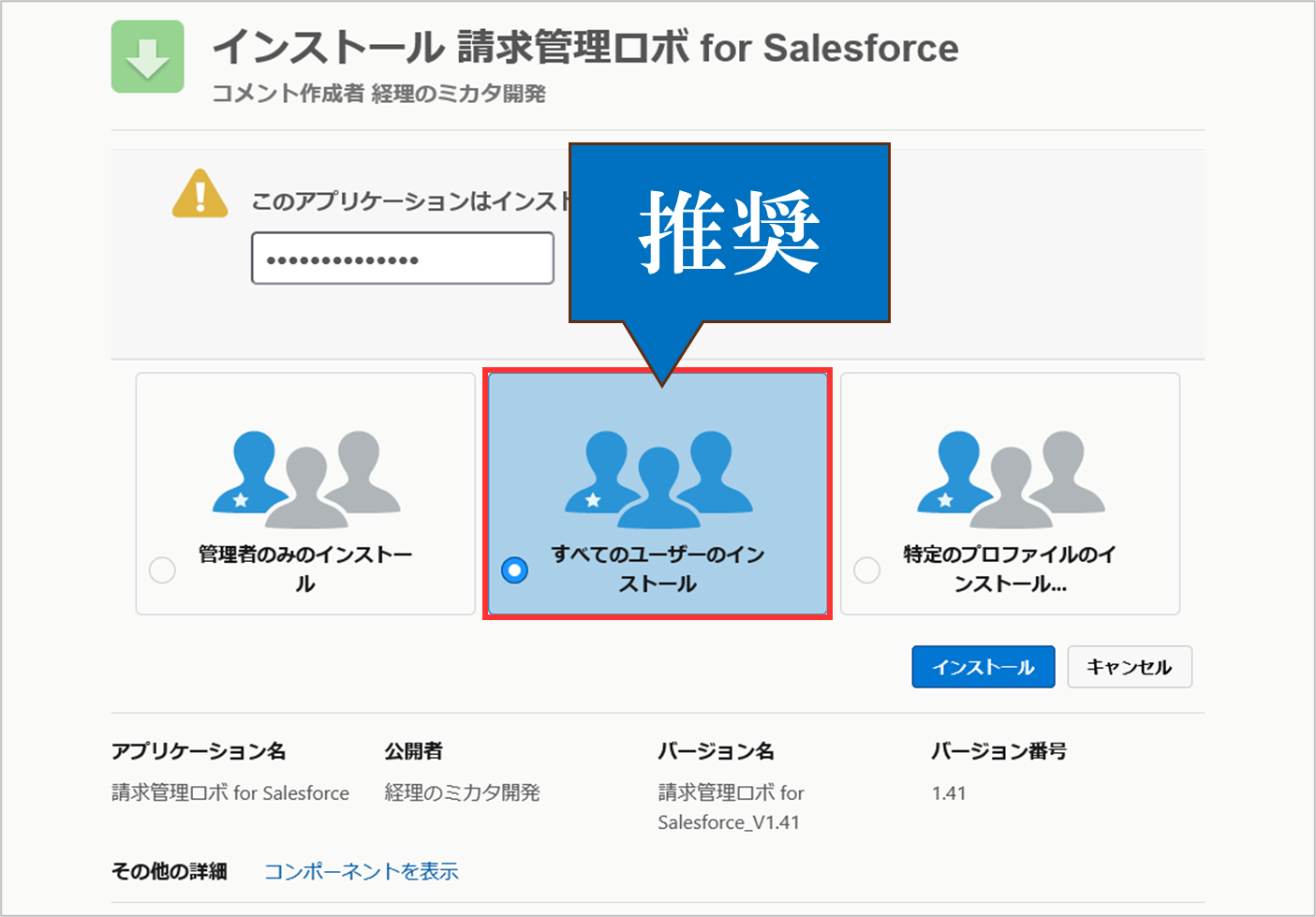Click the すべてのユーザーのインストール label text
The image size is (1316, 917).
coord(658,569)
